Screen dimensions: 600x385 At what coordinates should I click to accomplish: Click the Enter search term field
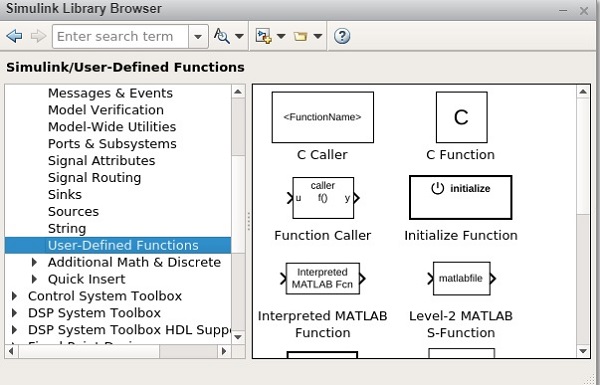pos(120,37)
